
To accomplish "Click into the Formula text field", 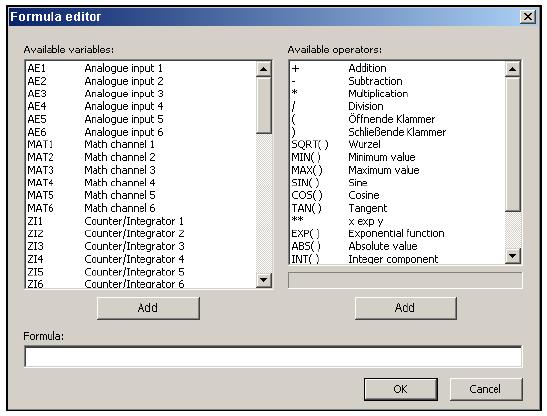I will (x=273, y=357).
